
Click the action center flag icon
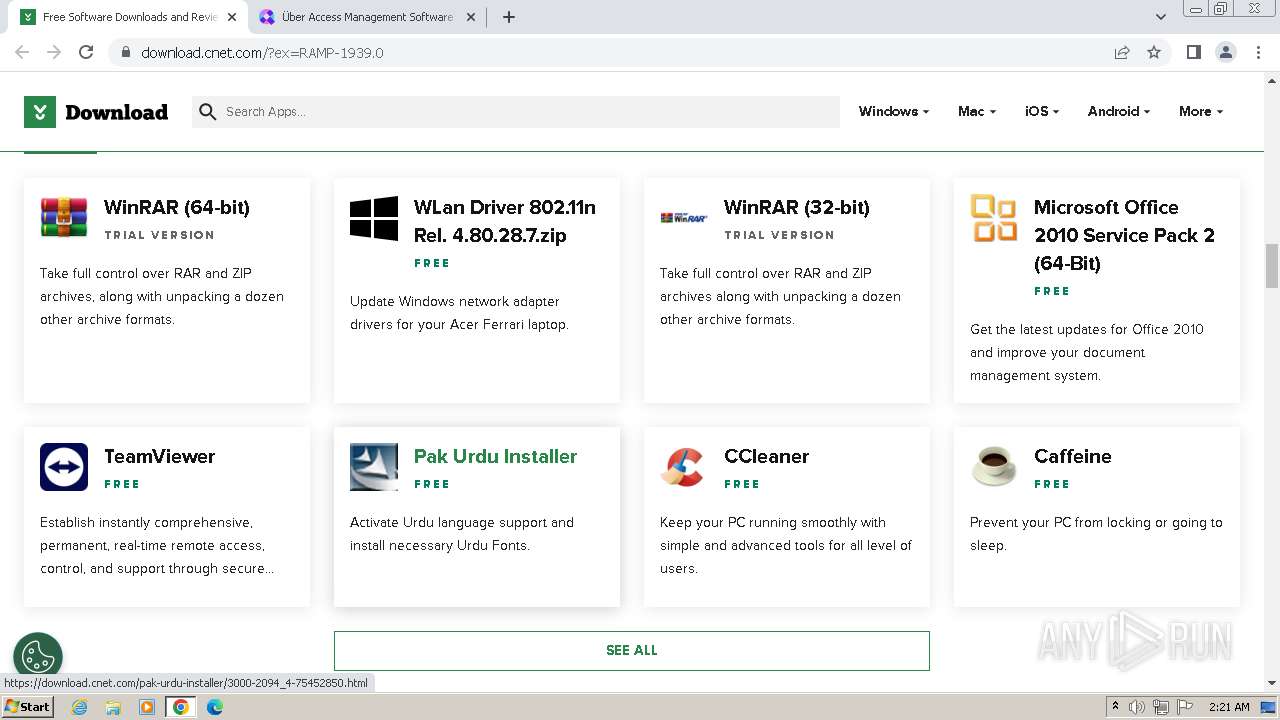(x=1183, y=707)
